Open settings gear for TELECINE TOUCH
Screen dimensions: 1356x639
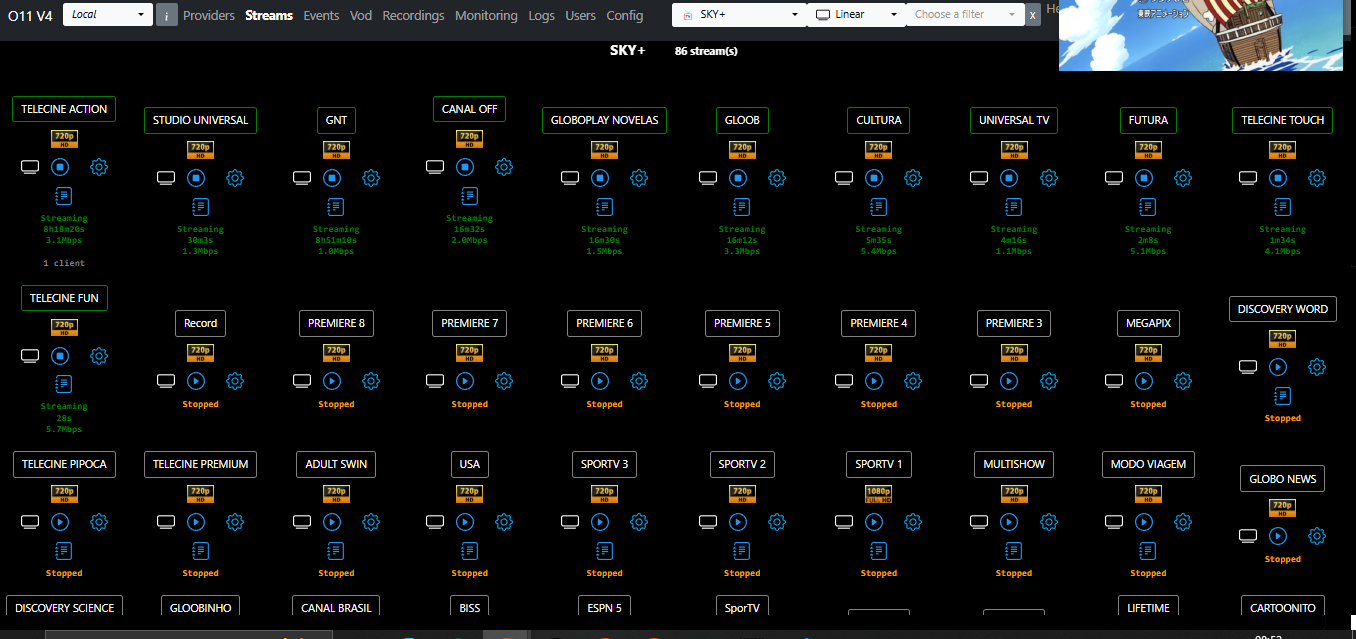(x=1317, y=178)
